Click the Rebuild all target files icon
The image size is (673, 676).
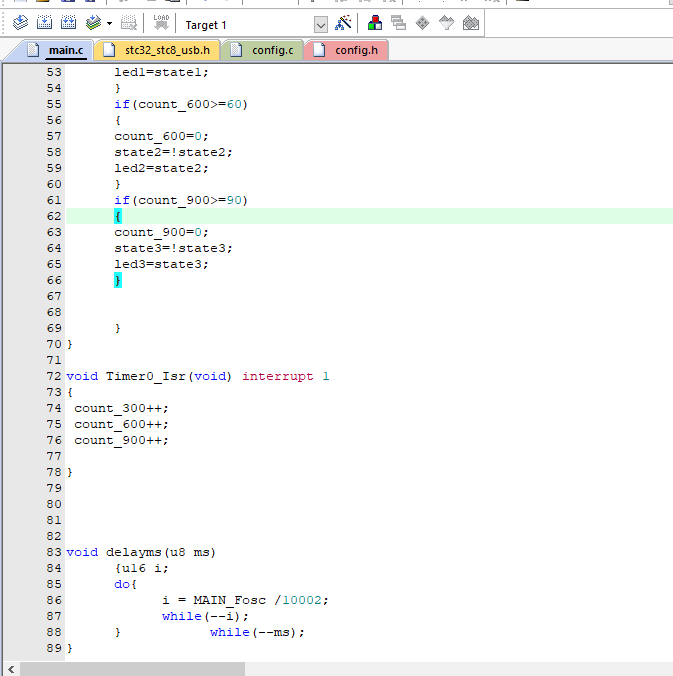coord(69,23)
